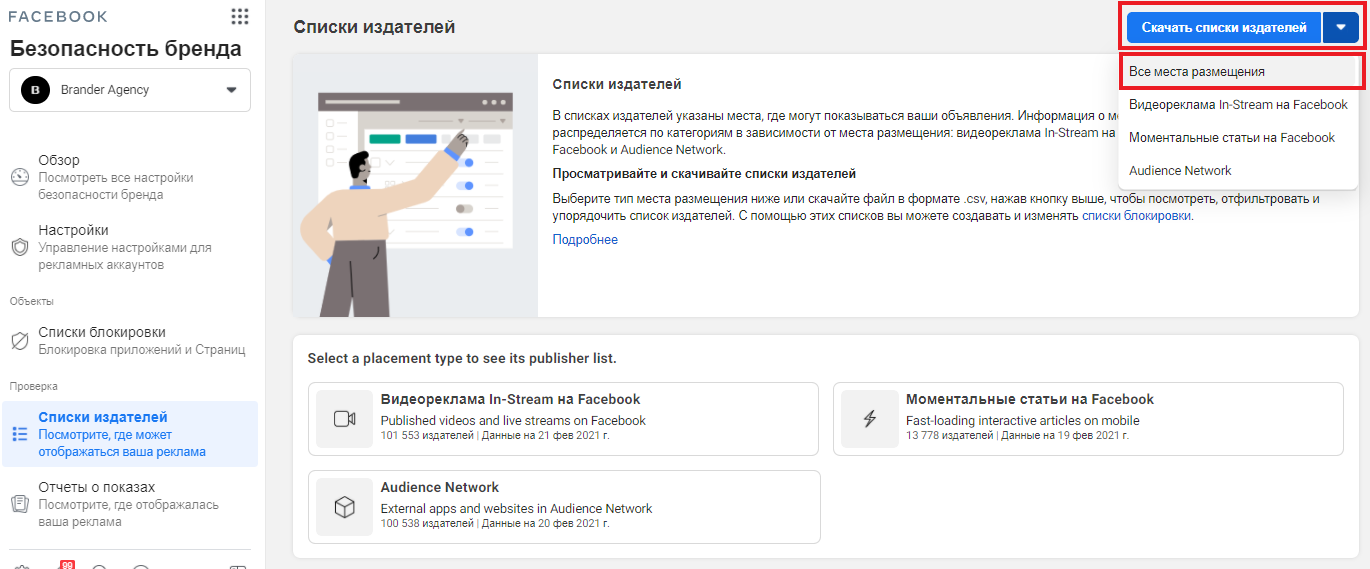
Task: Click the Brander Agency avatar icon
Action: point(36,90)
